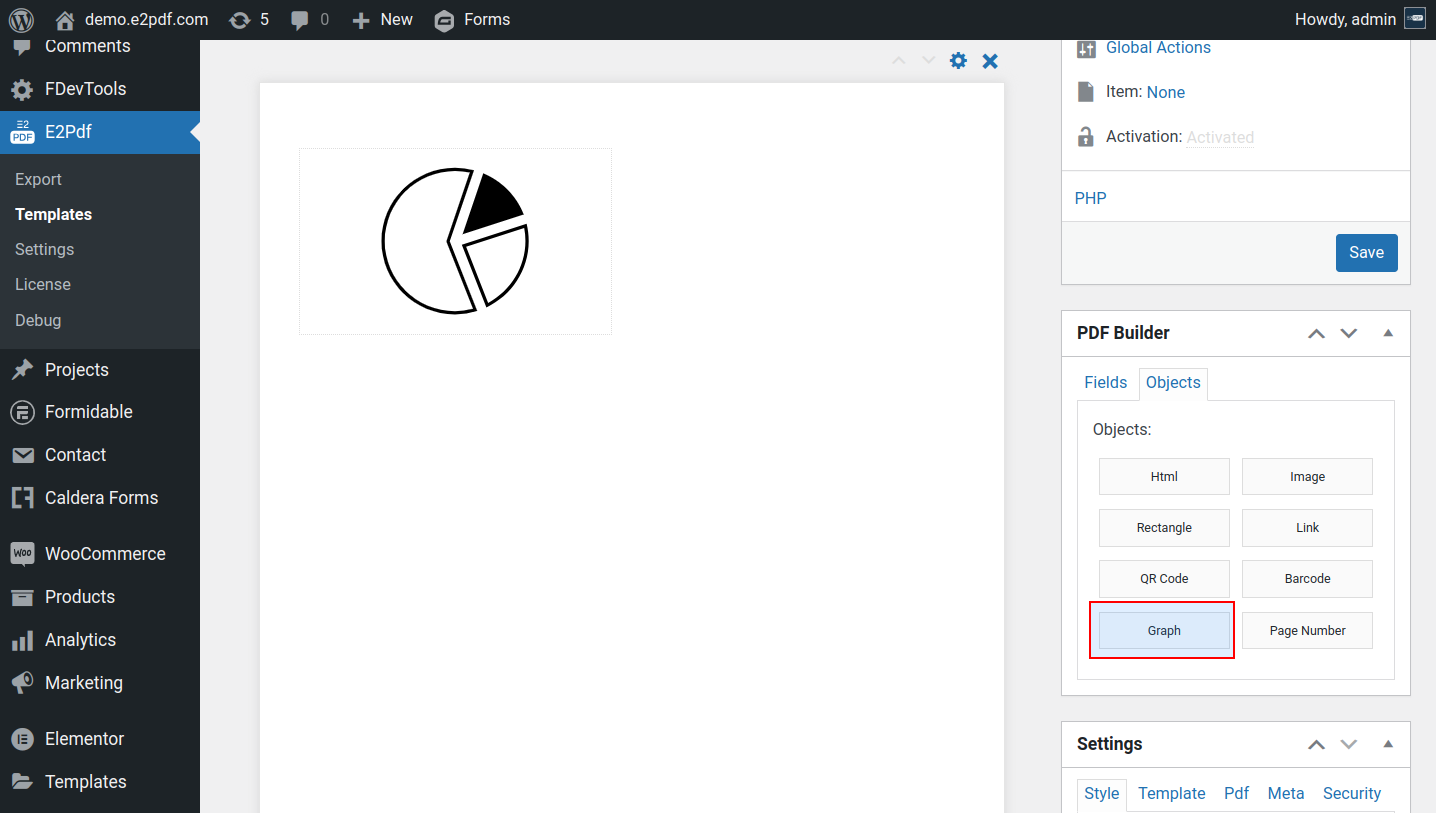The height and width of the screenshot is (813, 1436).
Task: Move PDF Builder panel down
Action: (x=1349, y=333)
